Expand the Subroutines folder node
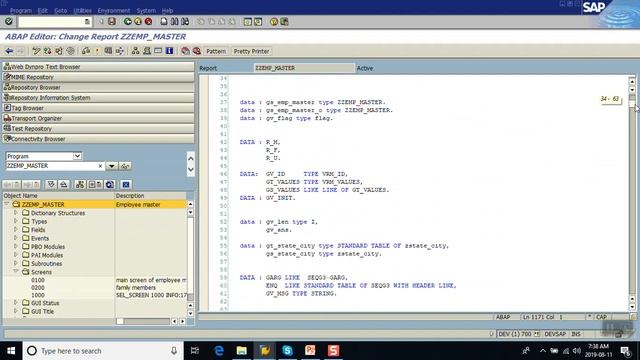This screenshot has height=360, width=640. (x=16, y=263)
